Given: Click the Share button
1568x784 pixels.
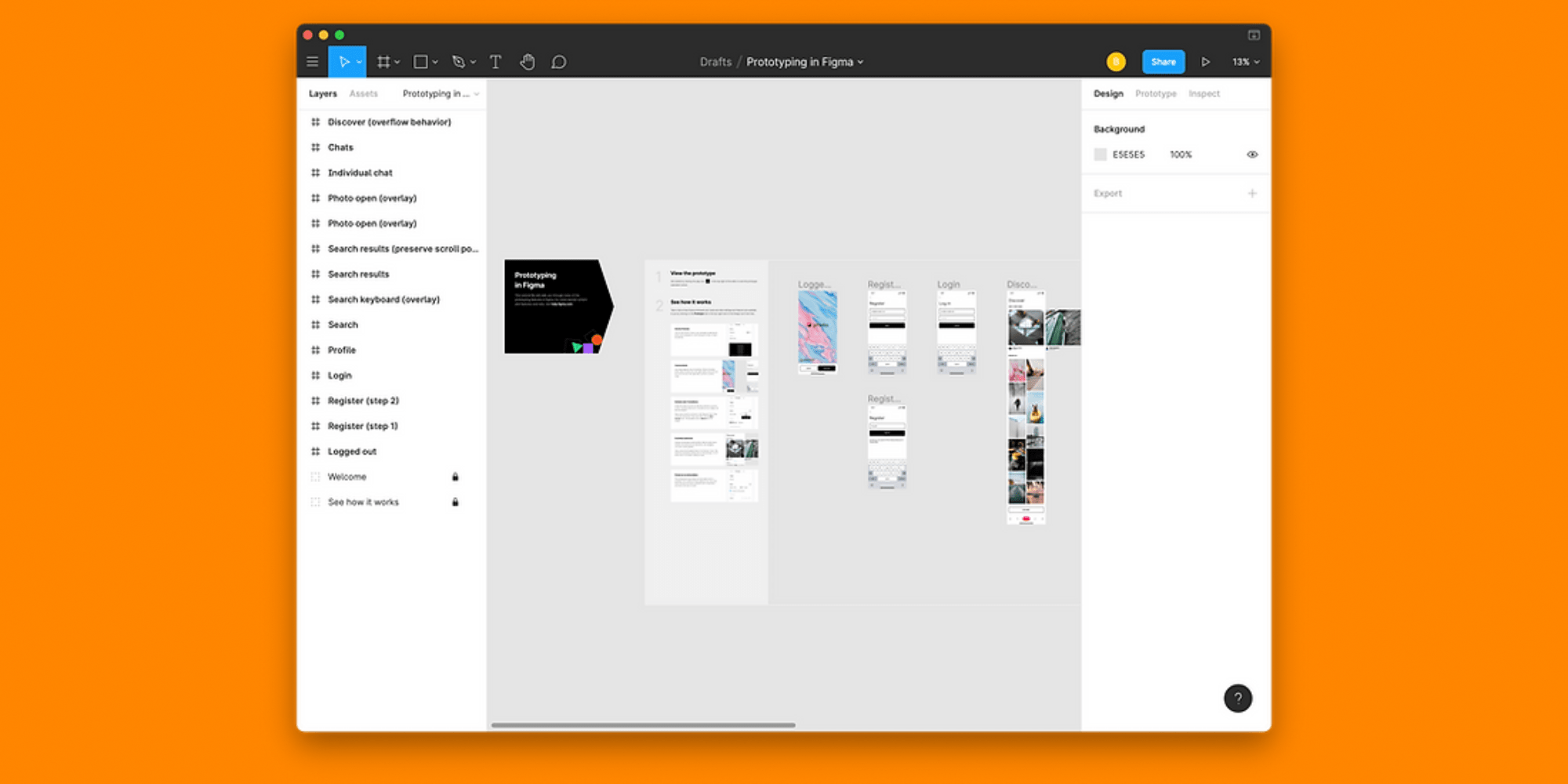Looking at the screenshot, I should click(1163, 61).
